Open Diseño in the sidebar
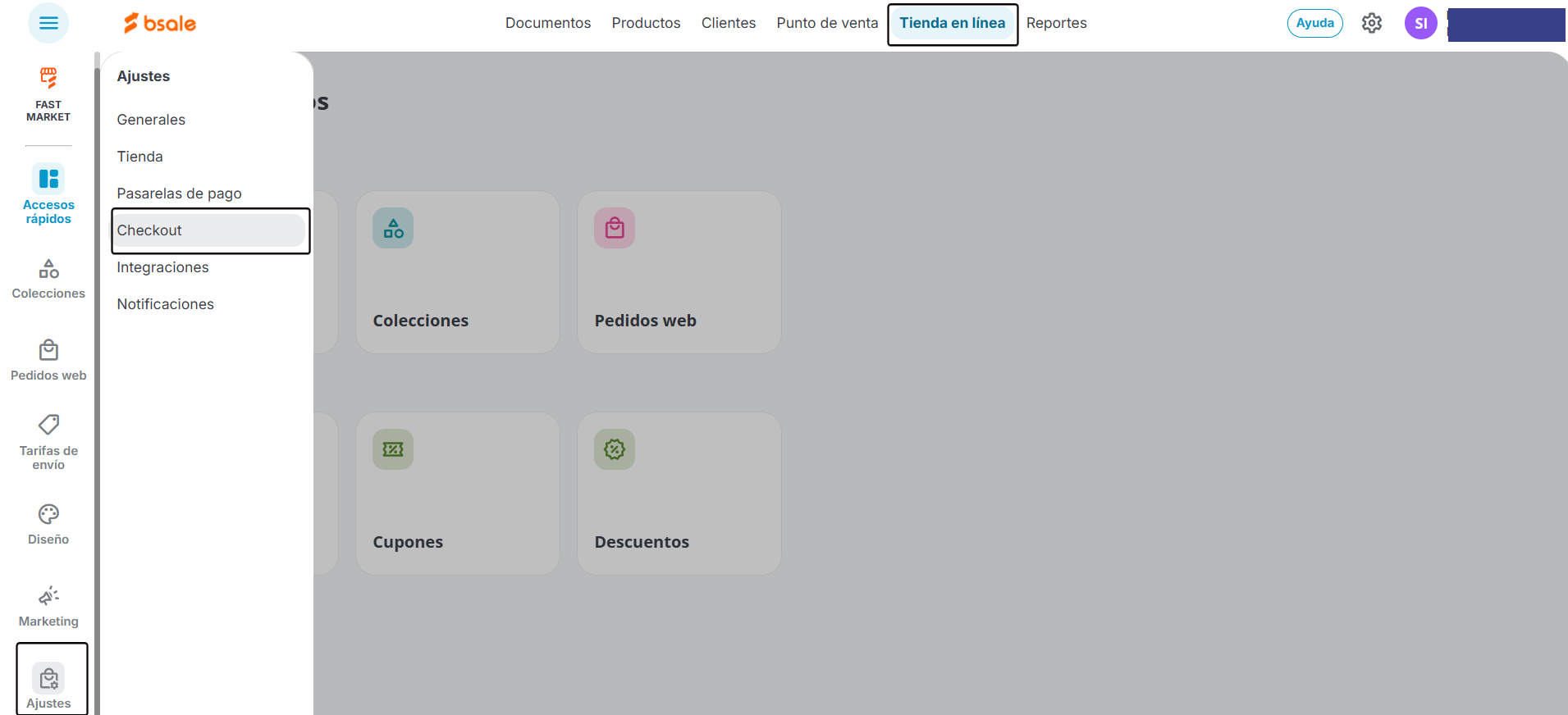This screenshot has height=715, width=1568. point(48,525)
